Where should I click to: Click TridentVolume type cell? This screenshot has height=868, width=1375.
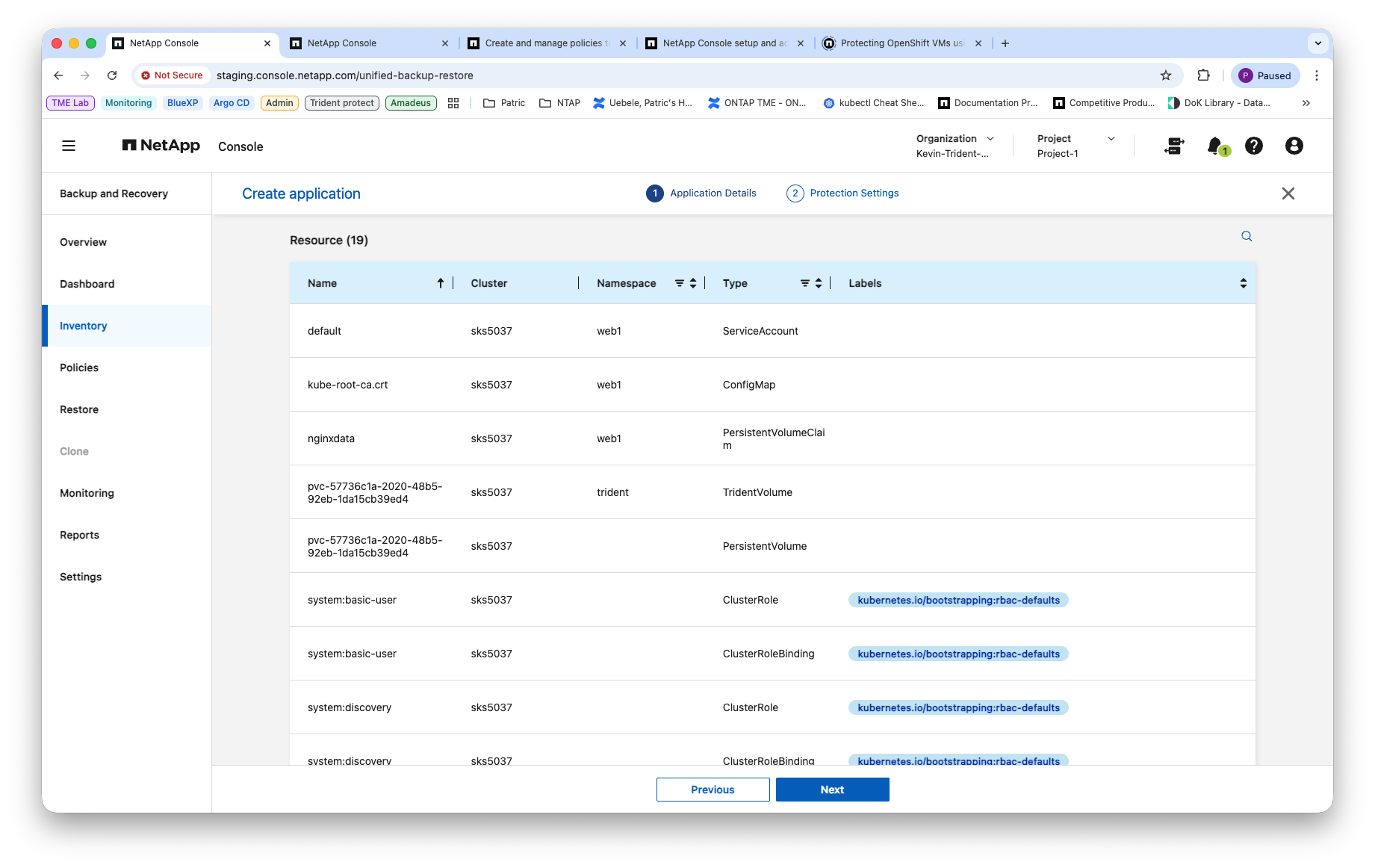[x=757, y=492]
